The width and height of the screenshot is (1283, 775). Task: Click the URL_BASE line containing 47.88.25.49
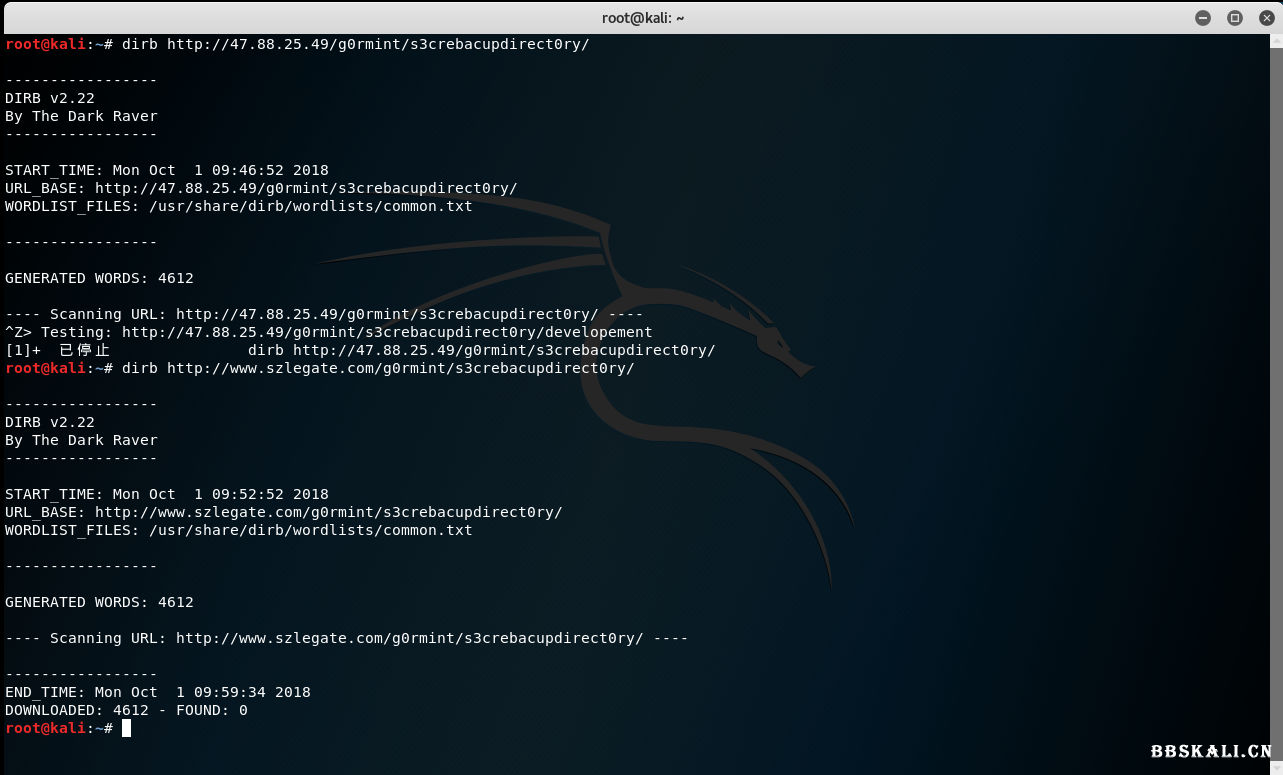tap(261, 188)
